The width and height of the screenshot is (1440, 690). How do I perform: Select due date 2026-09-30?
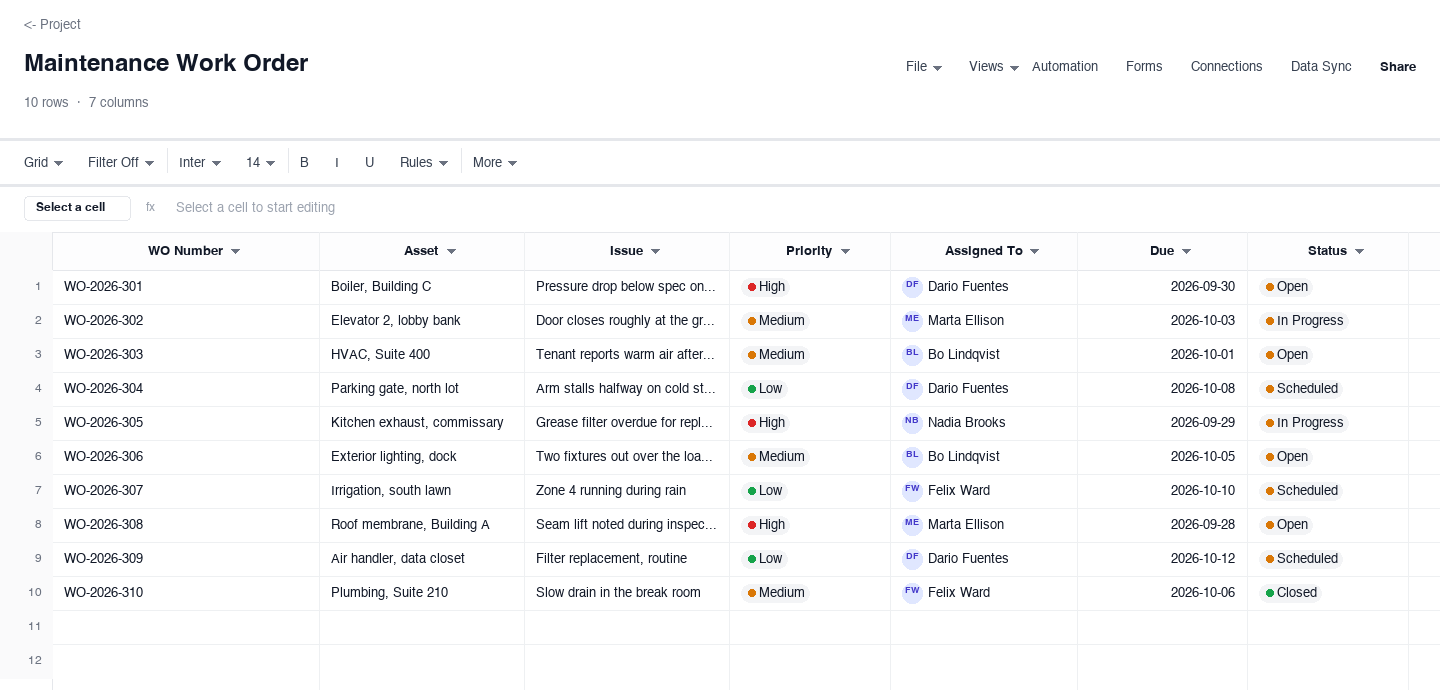(x=1163, y=287)
